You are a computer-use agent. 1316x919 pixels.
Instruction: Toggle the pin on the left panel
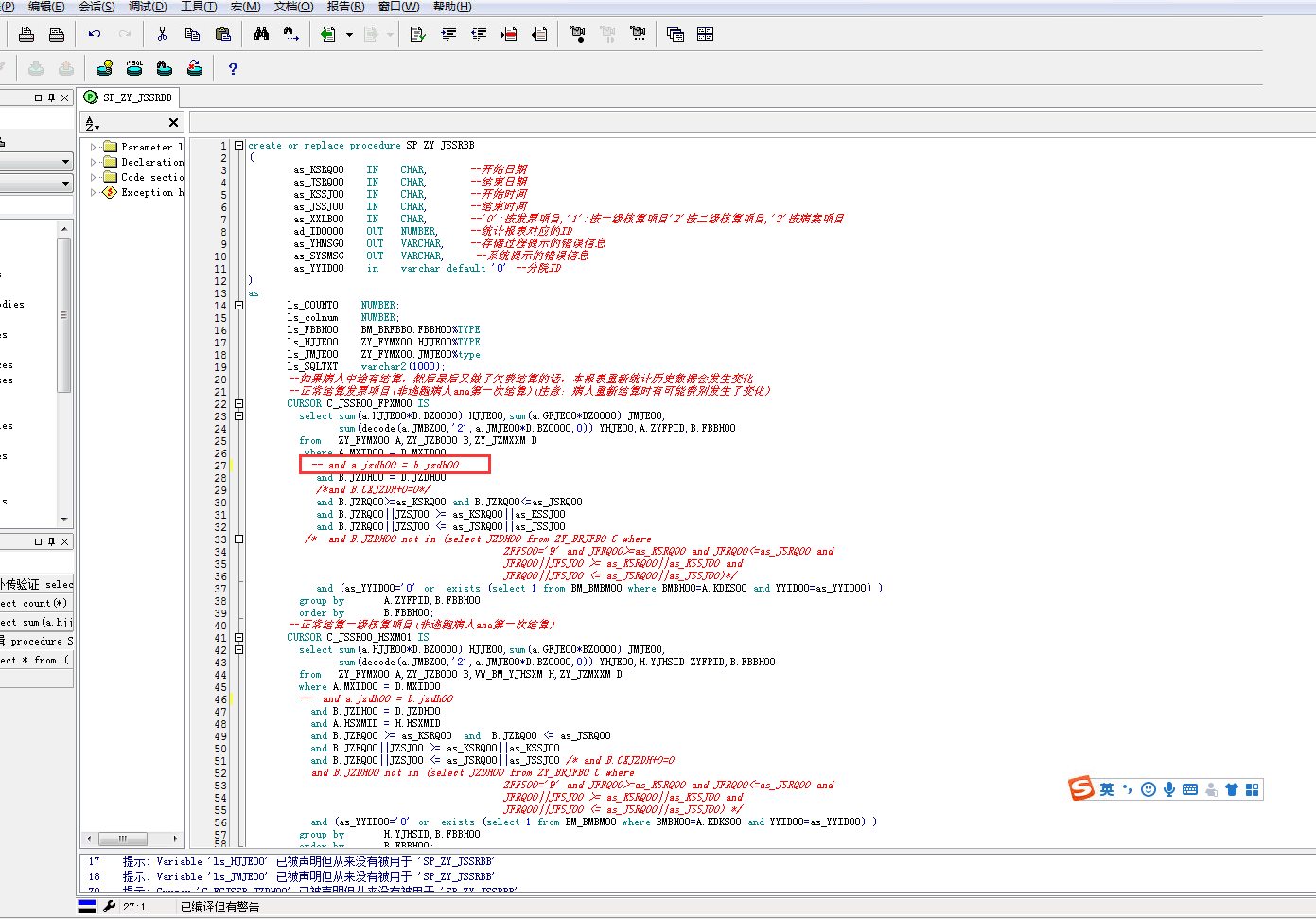(51, 97)
